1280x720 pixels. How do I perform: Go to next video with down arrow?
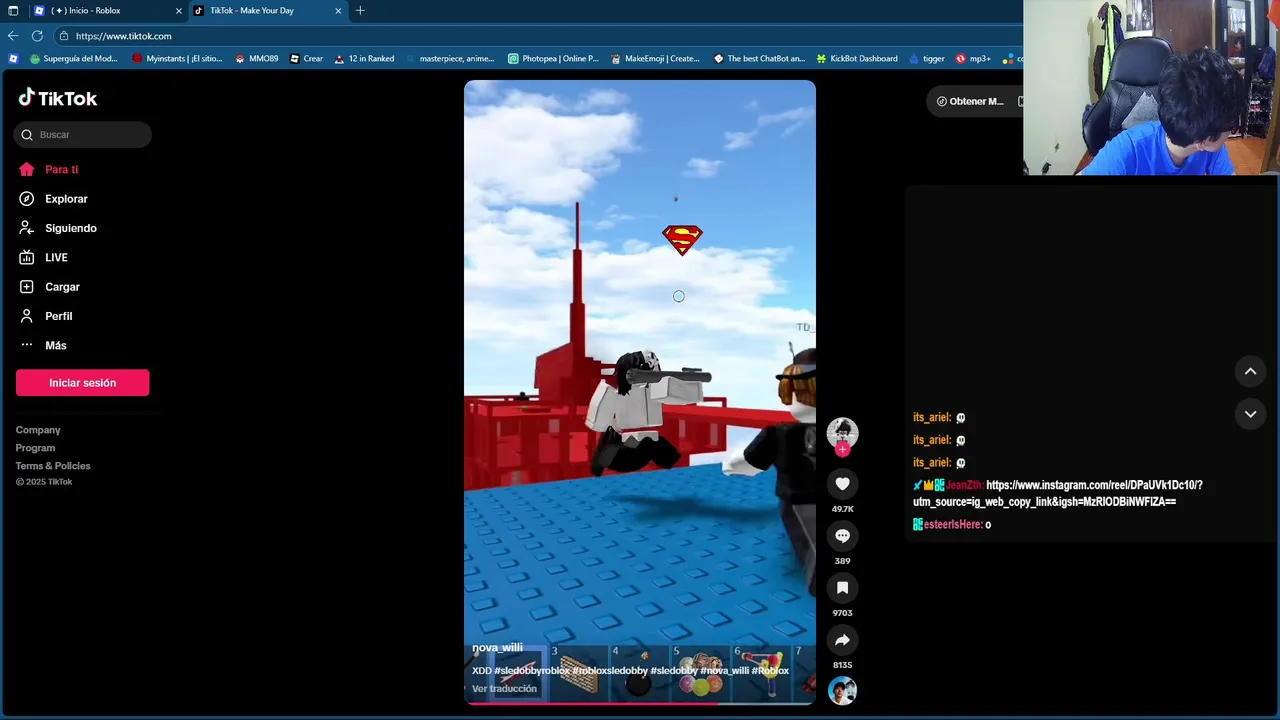click(x=1250, y=414)
